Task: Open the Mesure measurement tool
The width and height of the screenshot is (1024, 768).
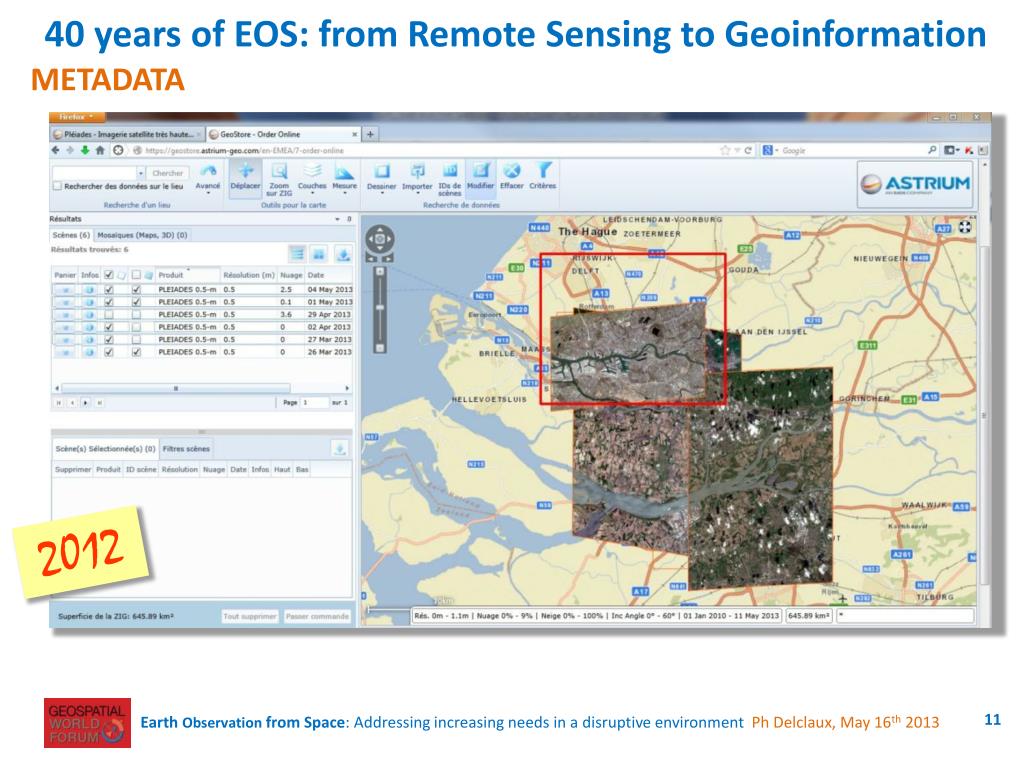Action: pyautogui.click(x=344, y=178)
